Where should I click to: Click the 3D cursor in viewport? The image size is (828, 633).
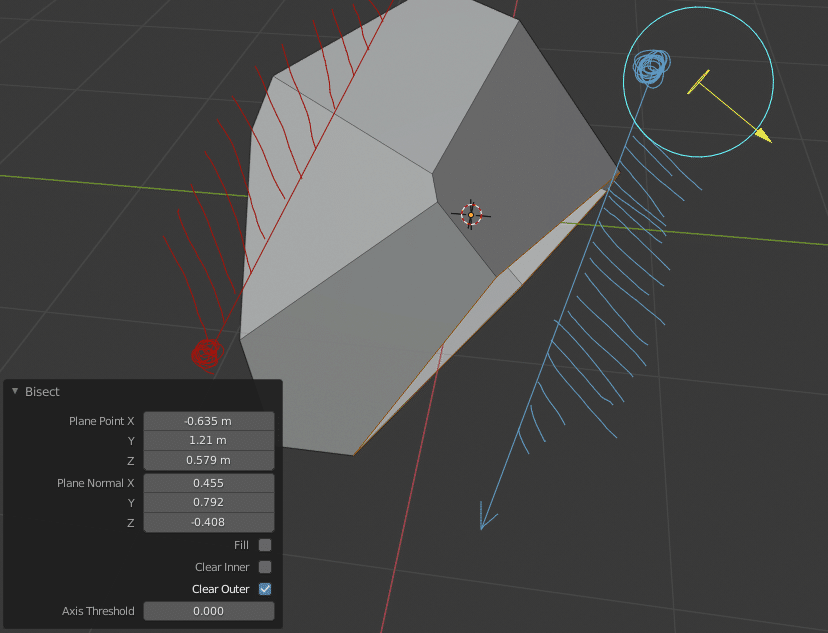coord(471,215)
